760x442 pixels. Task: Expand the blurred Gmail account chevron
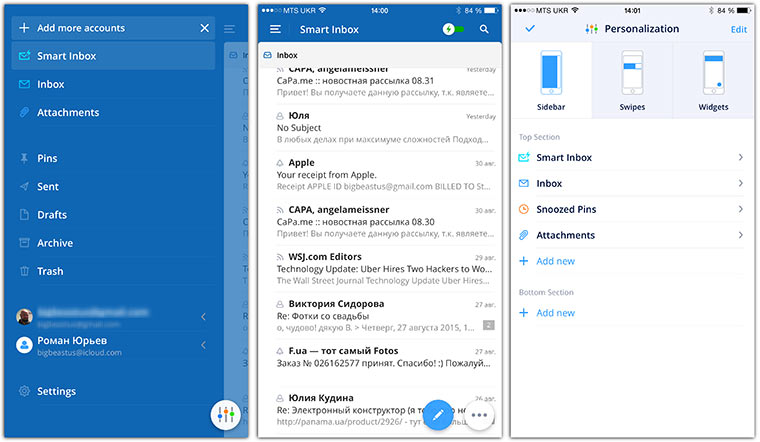pyautogui.click(x=204, y=317)
